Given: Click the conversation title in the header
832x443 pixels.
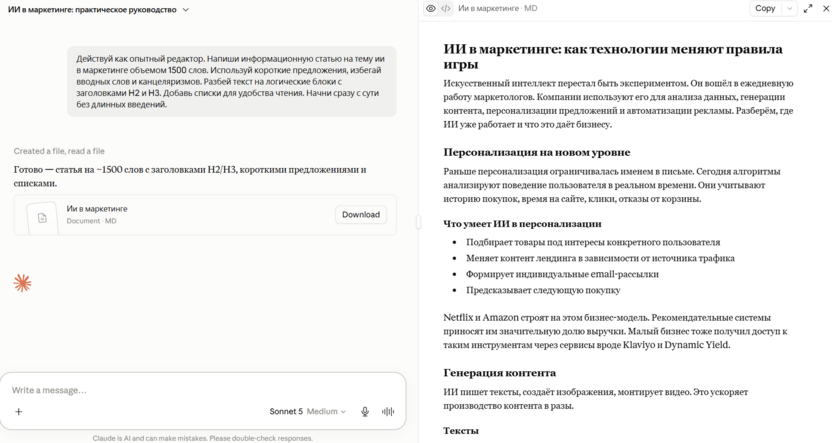Looking at the screenshot, I should tap(92, 10).
